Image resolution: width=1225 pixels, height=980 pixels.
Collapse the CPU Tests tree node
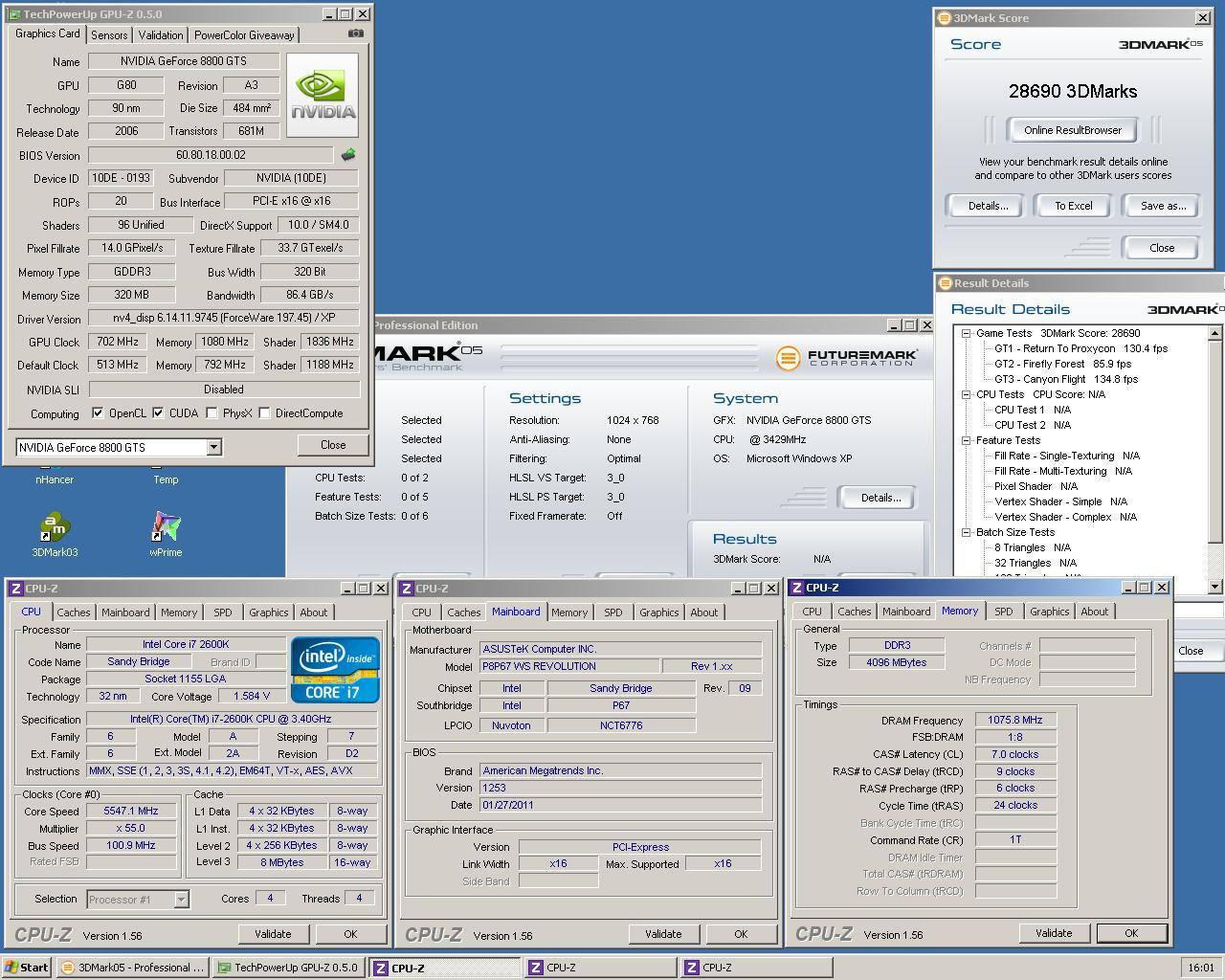coord(967,394)
